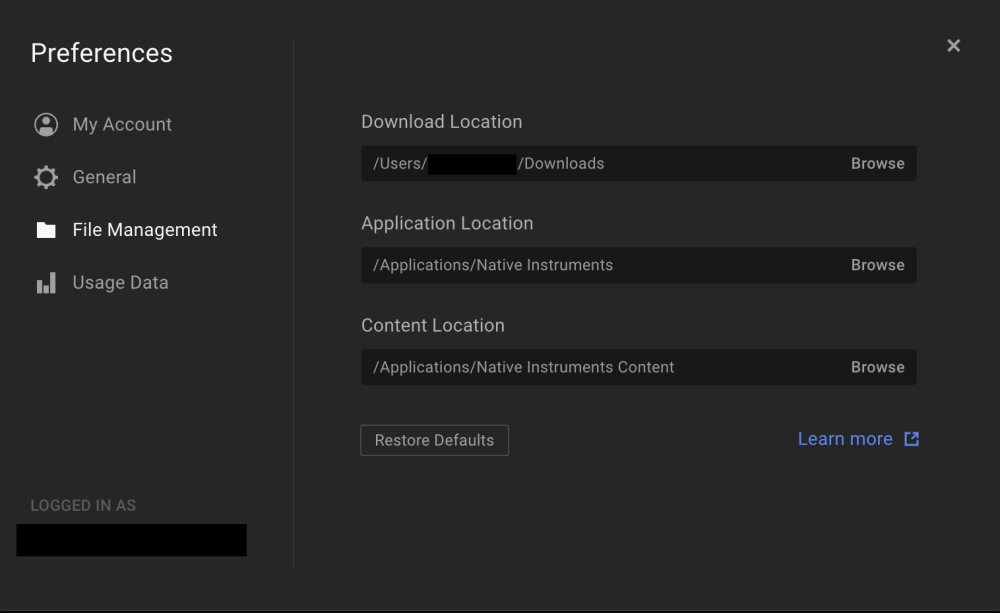The height and width of the screenshot is (613, 1000).
Task: Click the /Applications/Native Instruments path field
Action: (x=639, y=265)
